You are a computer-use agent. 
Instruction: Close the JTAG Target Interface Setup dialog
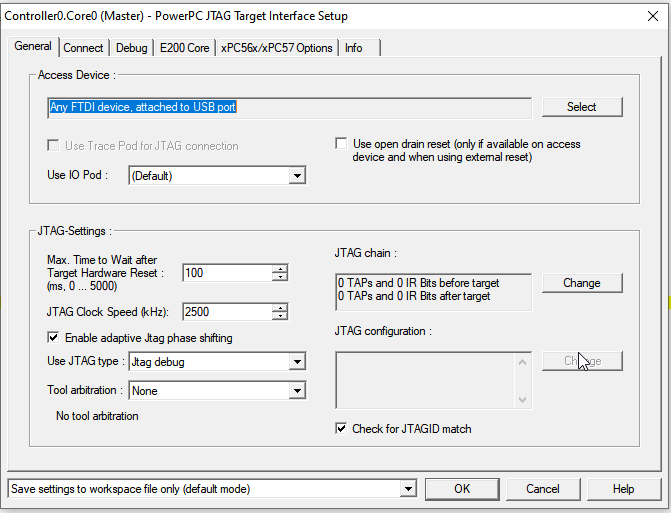click(x=653, y=16)
